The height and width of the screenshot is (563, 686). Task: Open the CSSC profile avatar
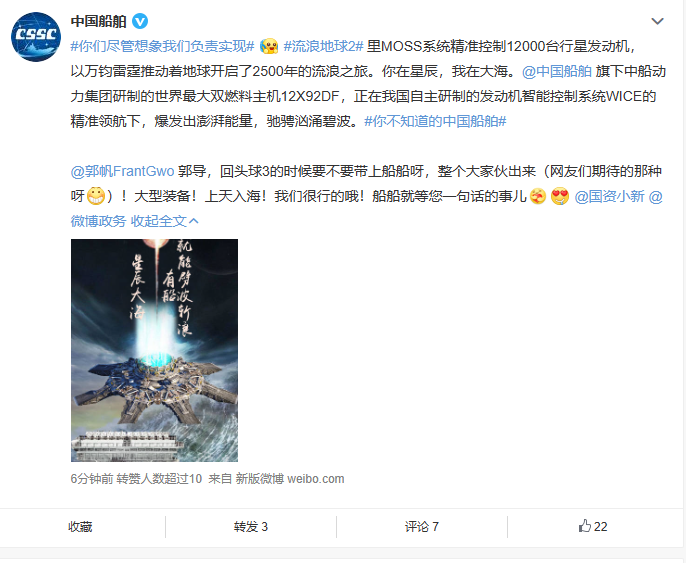click(x=36, y=37)
